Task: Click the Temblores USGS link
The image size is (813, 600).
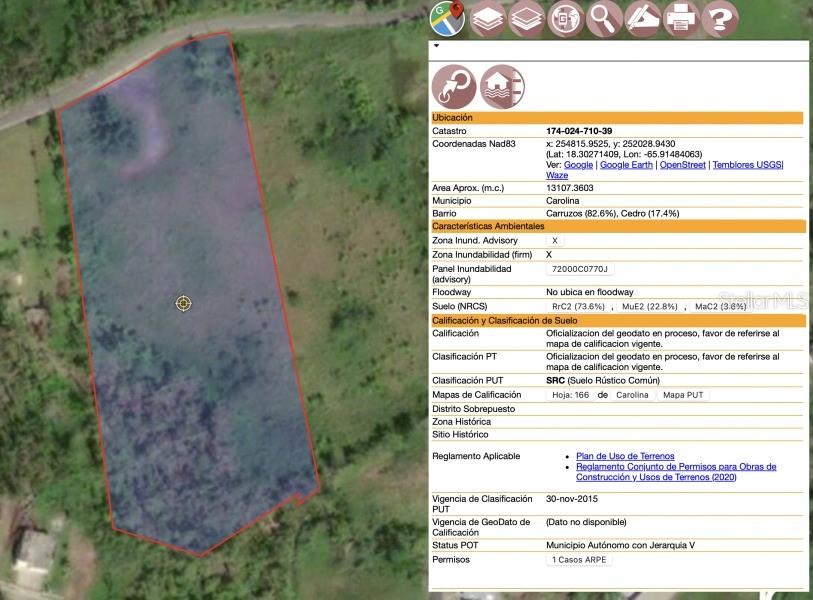Action: pyautogui.click(x=747, y=165)
